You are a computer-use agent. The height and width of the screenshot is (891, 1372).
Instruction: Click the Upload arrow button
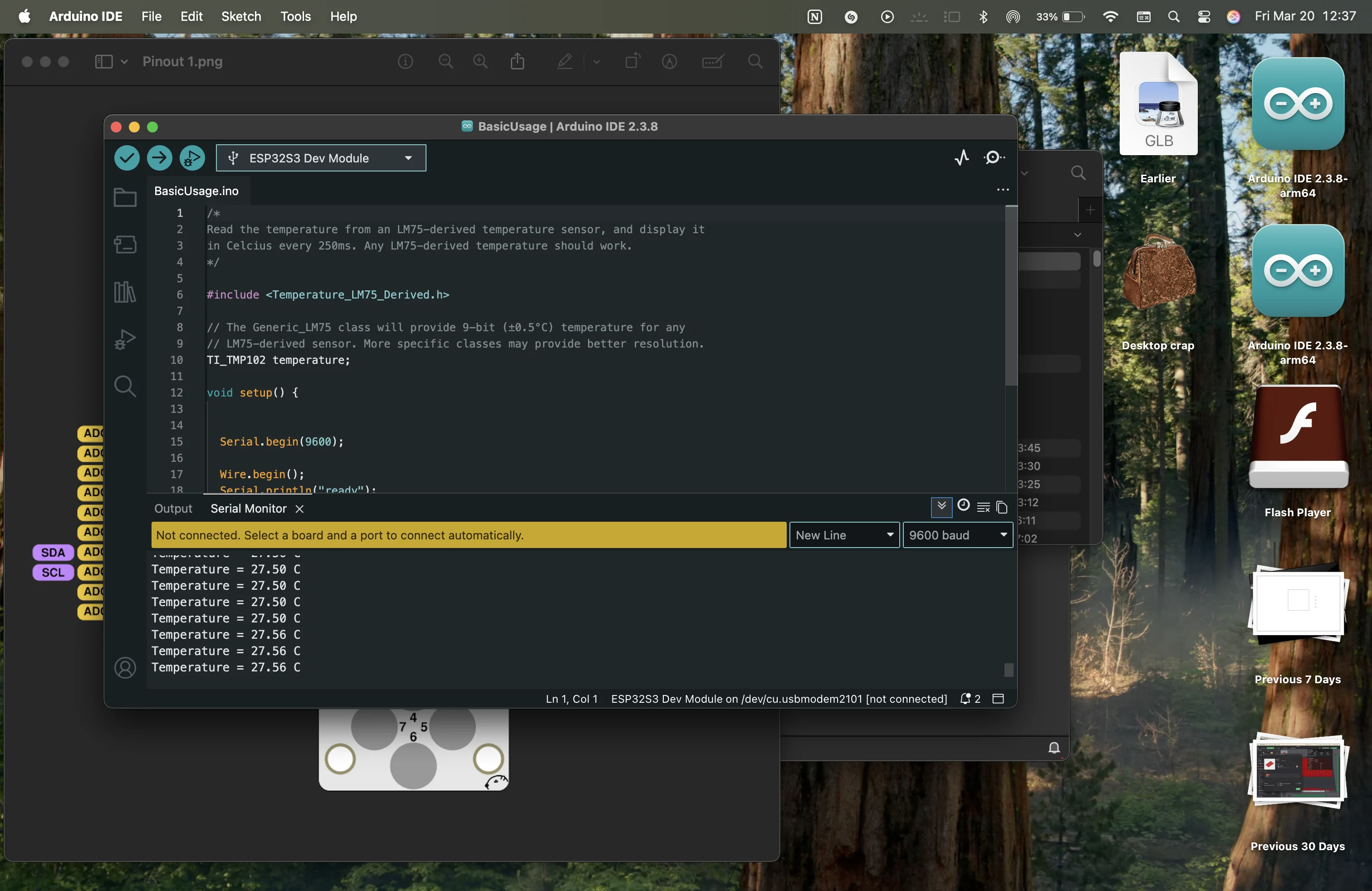tap(160, 158)
